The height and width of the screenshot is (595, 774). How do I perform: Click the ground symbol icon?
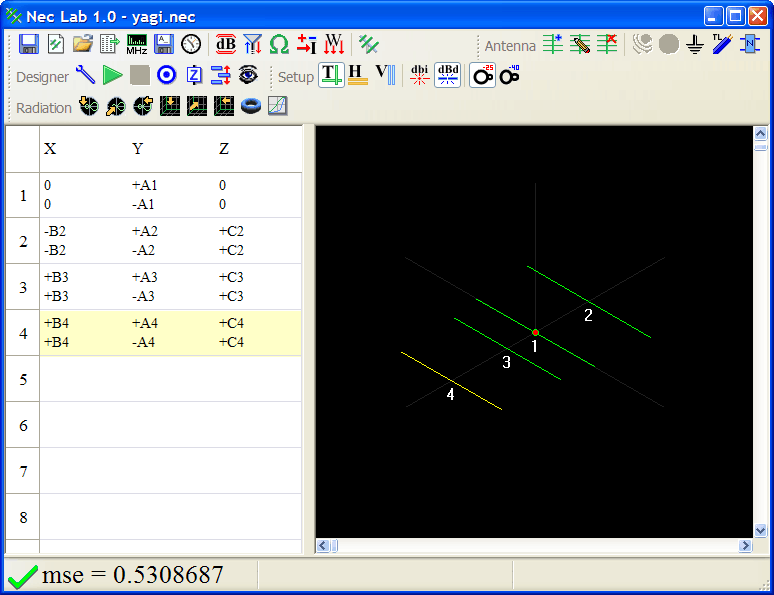coord(695,44)
